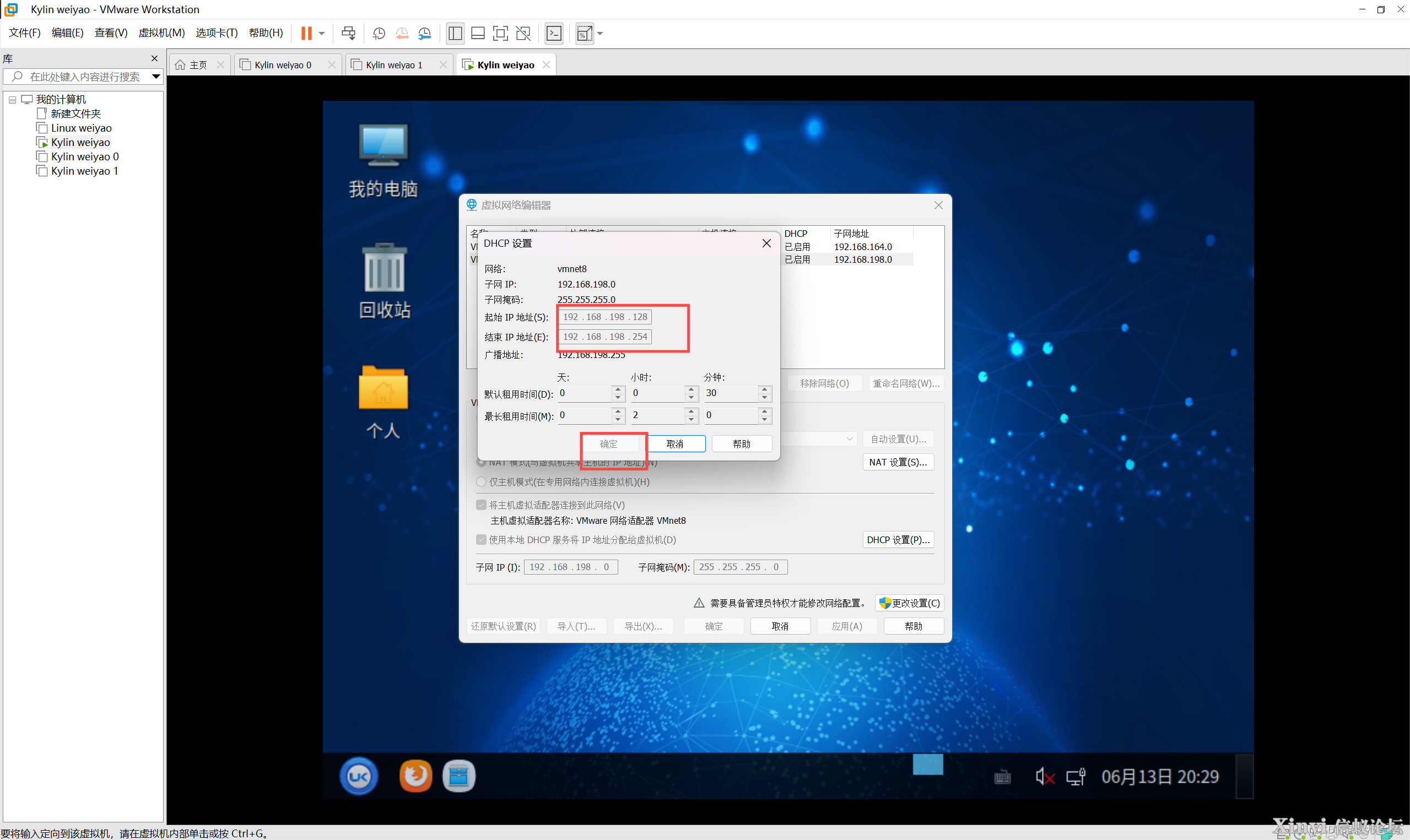Viewport: 1410px width, 840px height.
Task: Collapse the 我的计算机 tree node
Action: [12, 100]
